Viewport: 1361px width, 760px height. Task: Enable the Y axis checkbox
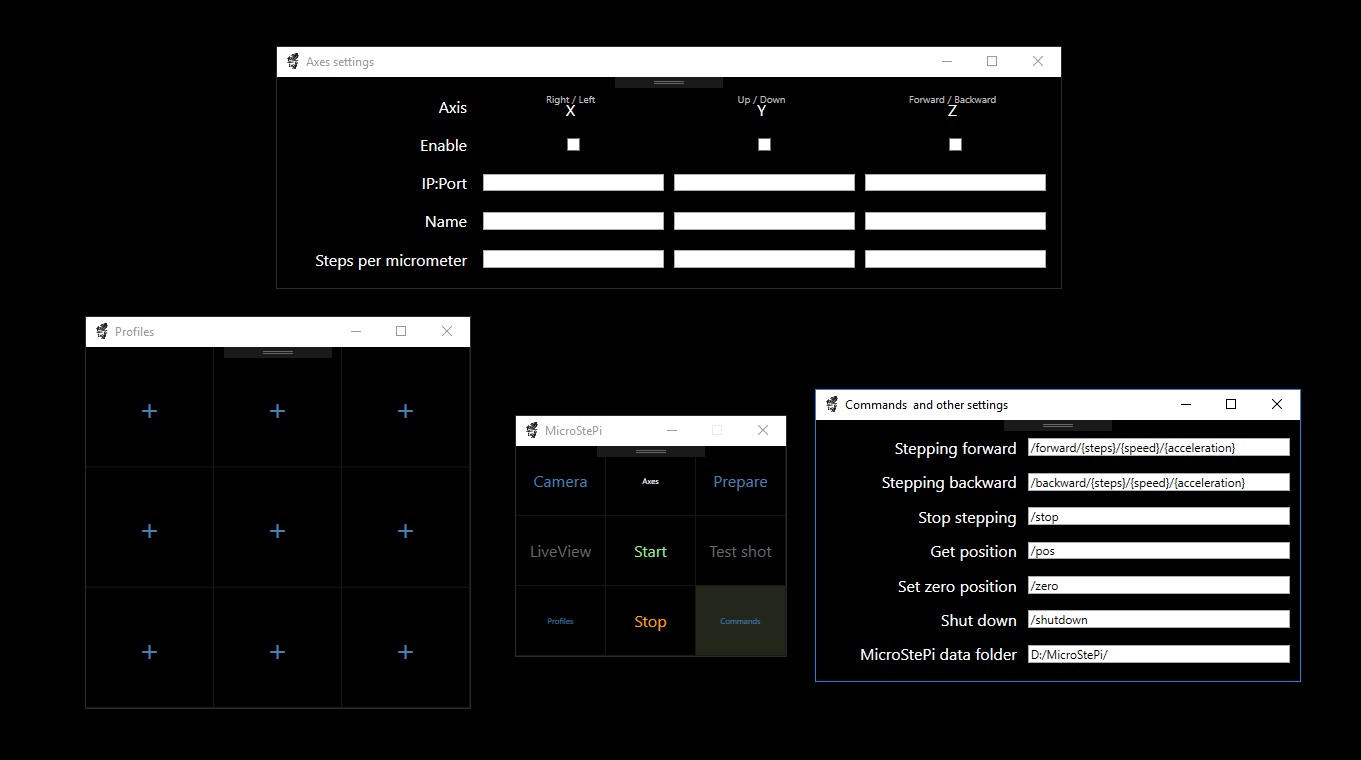[x=764, y=145]
